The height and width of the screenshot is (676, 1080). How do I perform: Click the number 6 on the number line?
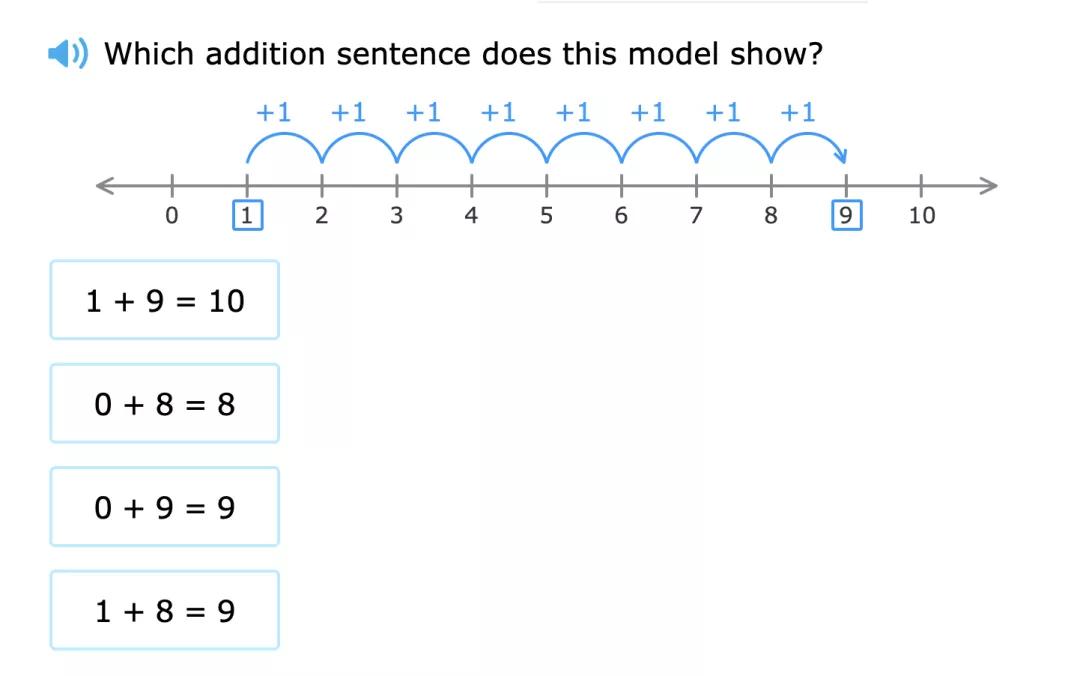621,215
